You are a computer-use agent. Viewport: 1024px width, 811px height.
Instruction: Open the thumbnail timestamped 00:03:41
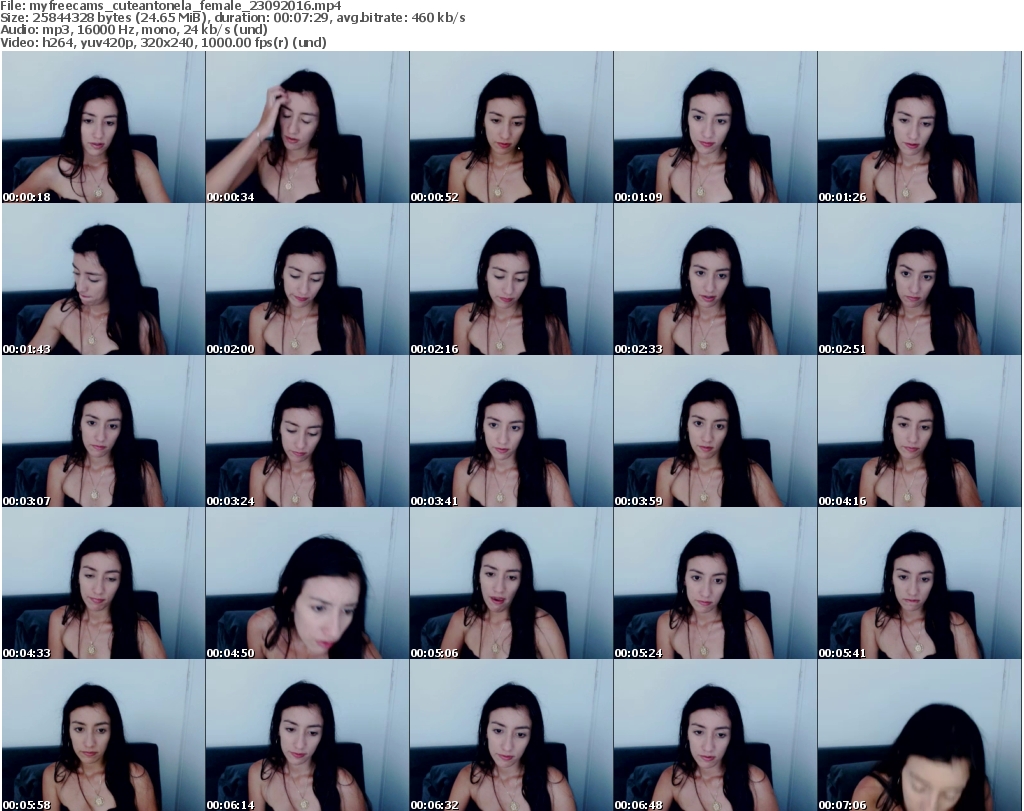(x=511, y=431)
